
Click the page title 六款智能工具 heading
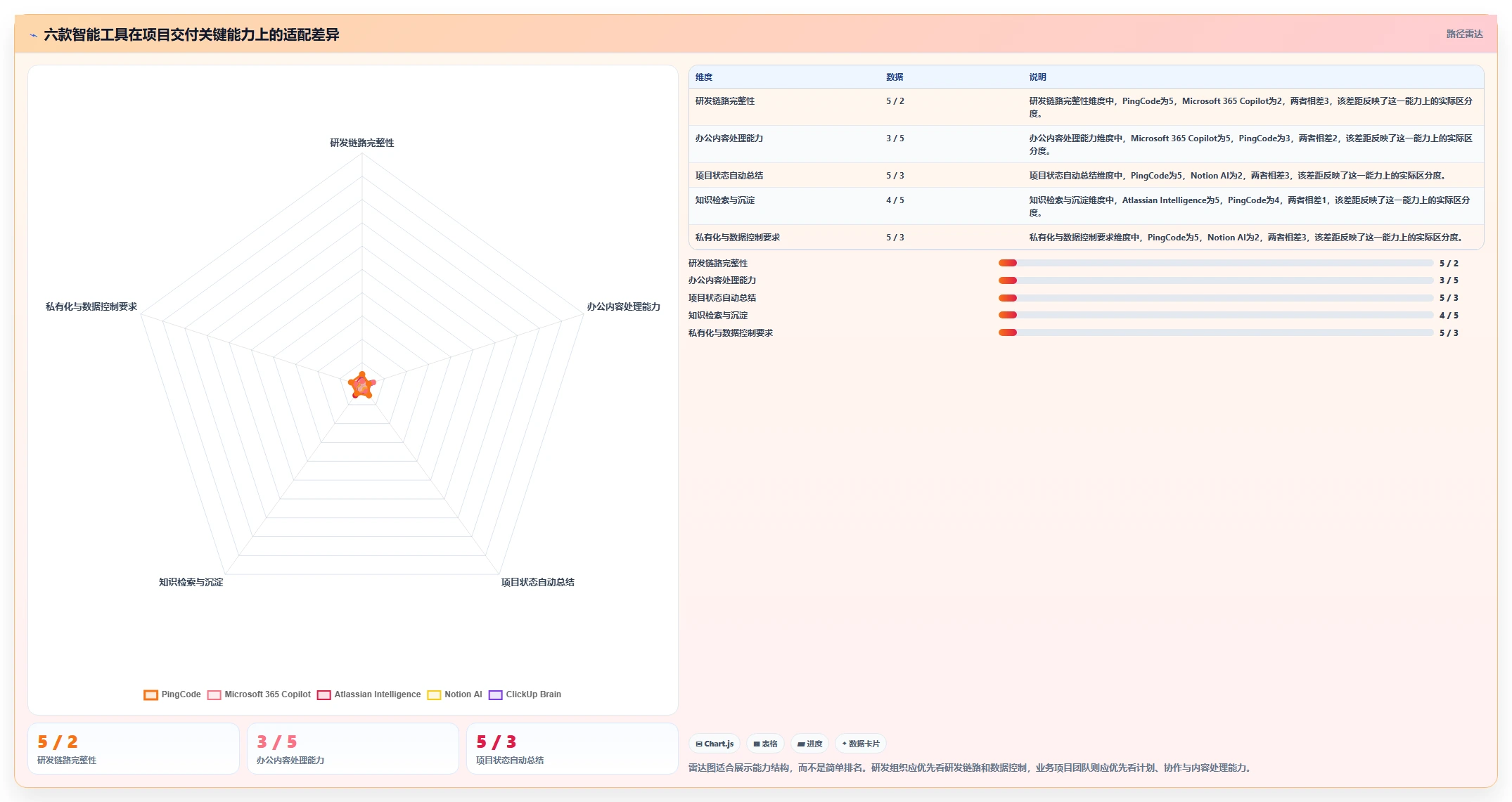[x=191, y=34]
